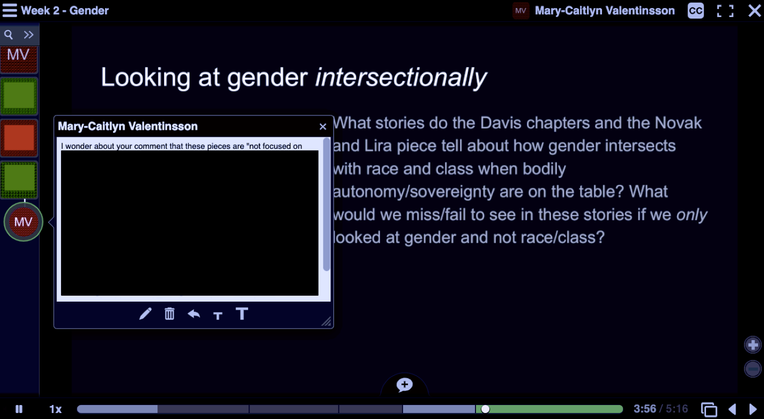Go to the next slide
This screenshot has height=419, width=764.
click(x=753, y=409)
